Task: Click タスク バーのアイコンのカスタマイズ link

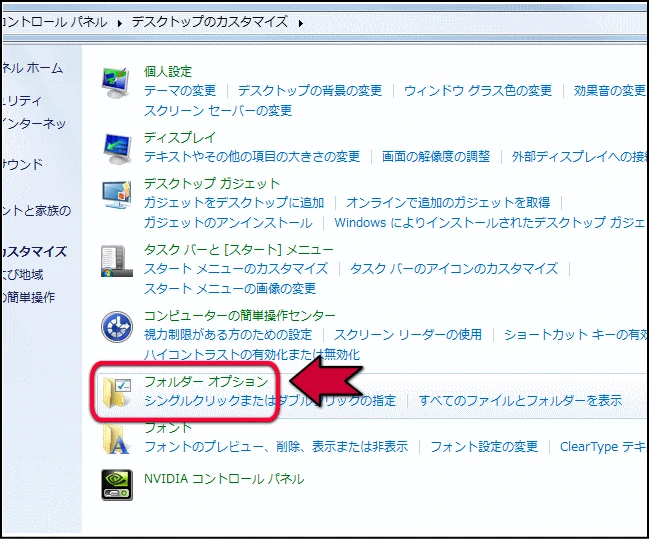Action: tap(454, 268)
